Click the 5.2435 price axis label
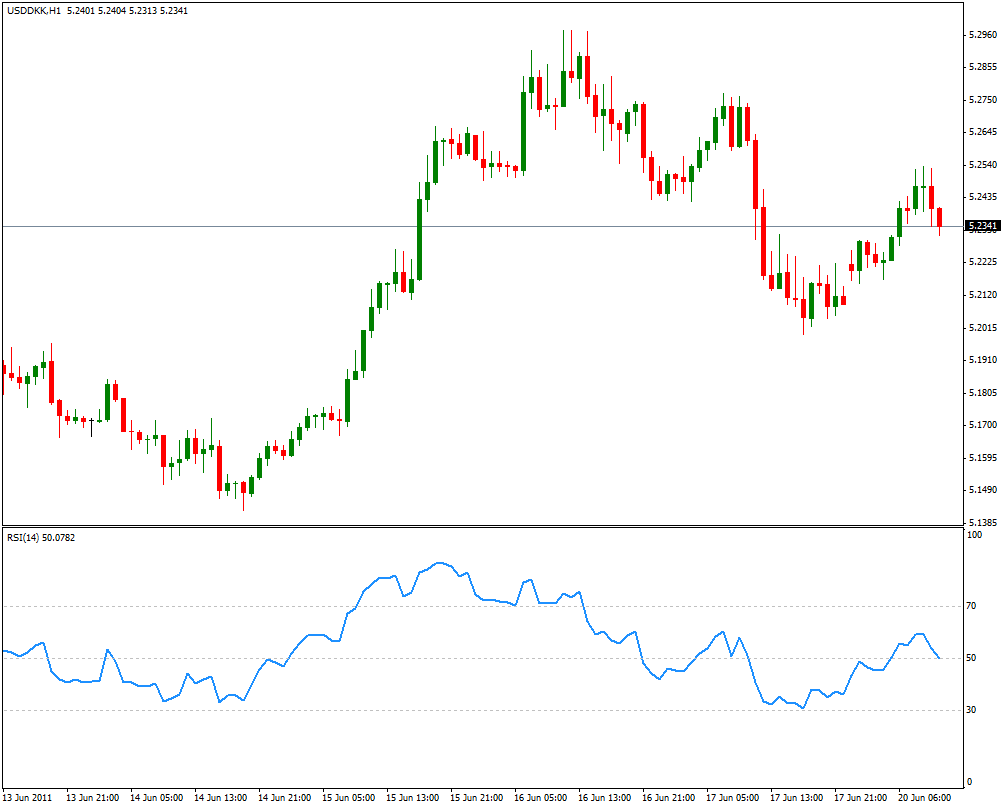Viewport: 1001px width, 804px height. click(982, 197)
